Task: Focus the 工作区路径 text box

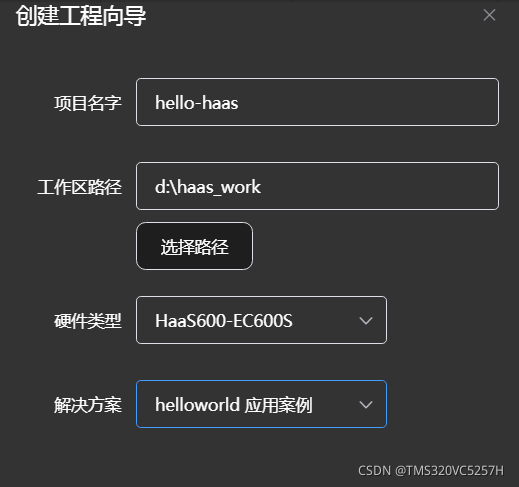Action: click(x=317, y=186)
